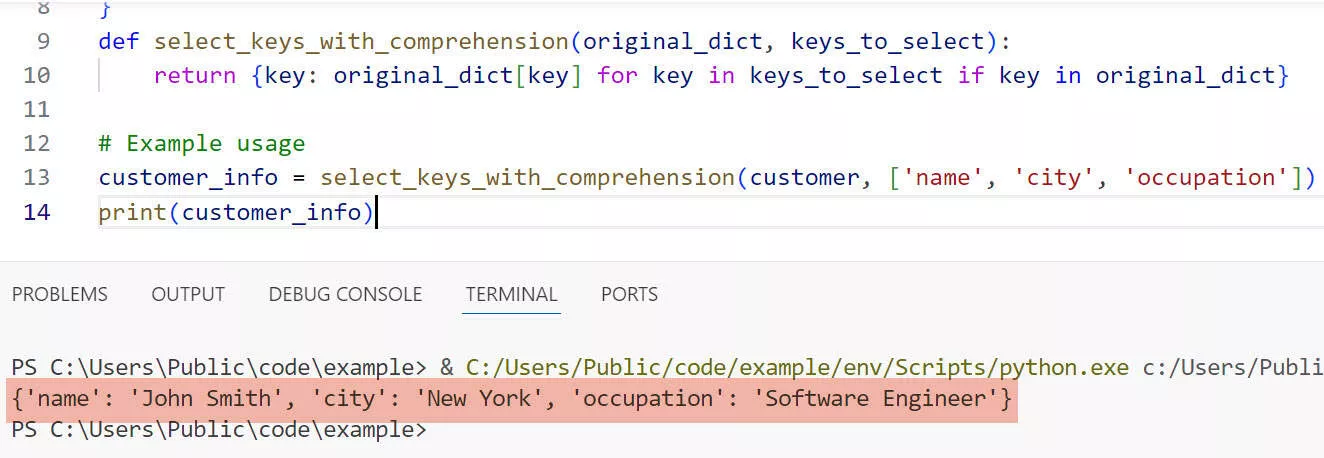The height and width of the screenshot is (458, 1324).
Task: Select the DEBUG CONSOLE tab
Action: click(345, 294)
